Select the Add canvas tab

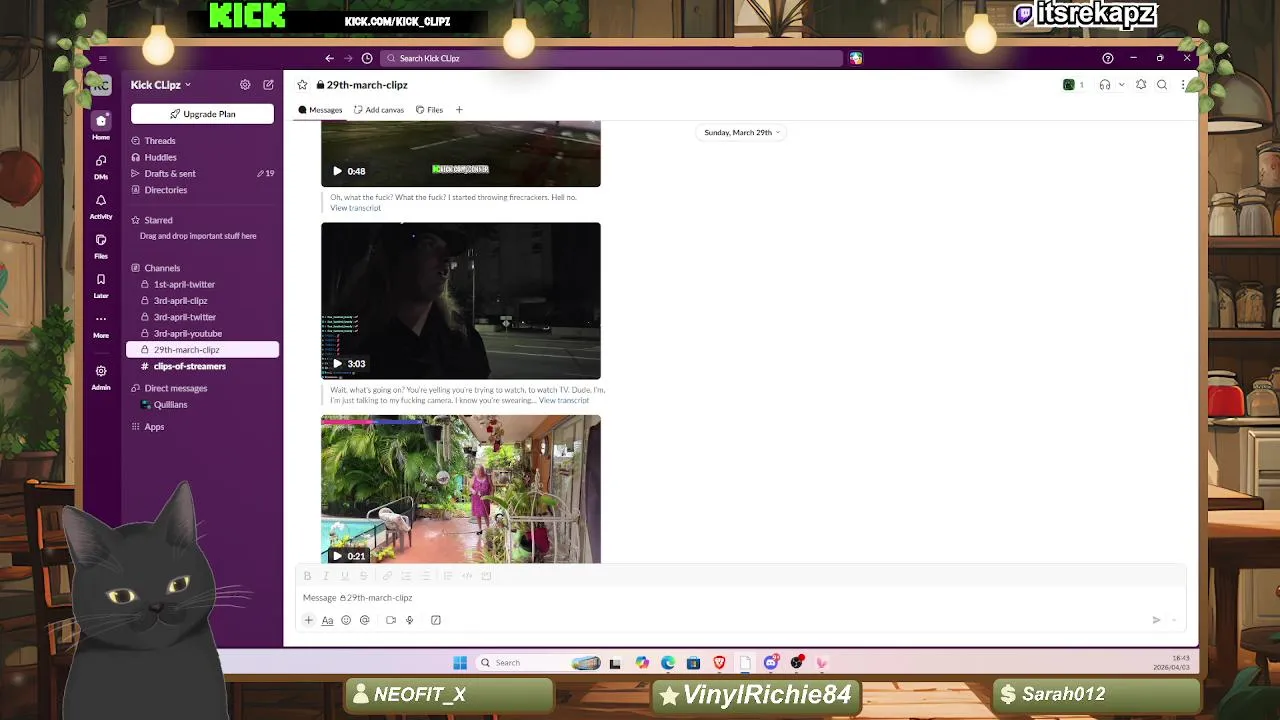pyautogui.click(x=379, y=110)
